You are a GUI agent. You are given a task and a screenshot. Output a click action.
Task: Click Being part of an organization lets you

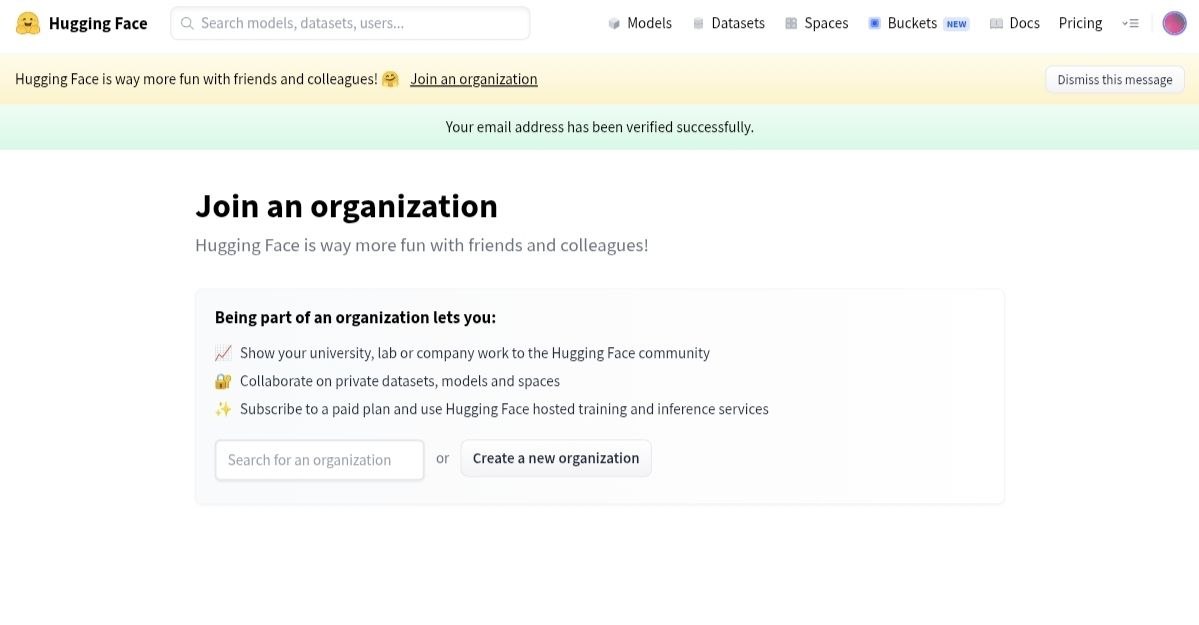[356, 317]
